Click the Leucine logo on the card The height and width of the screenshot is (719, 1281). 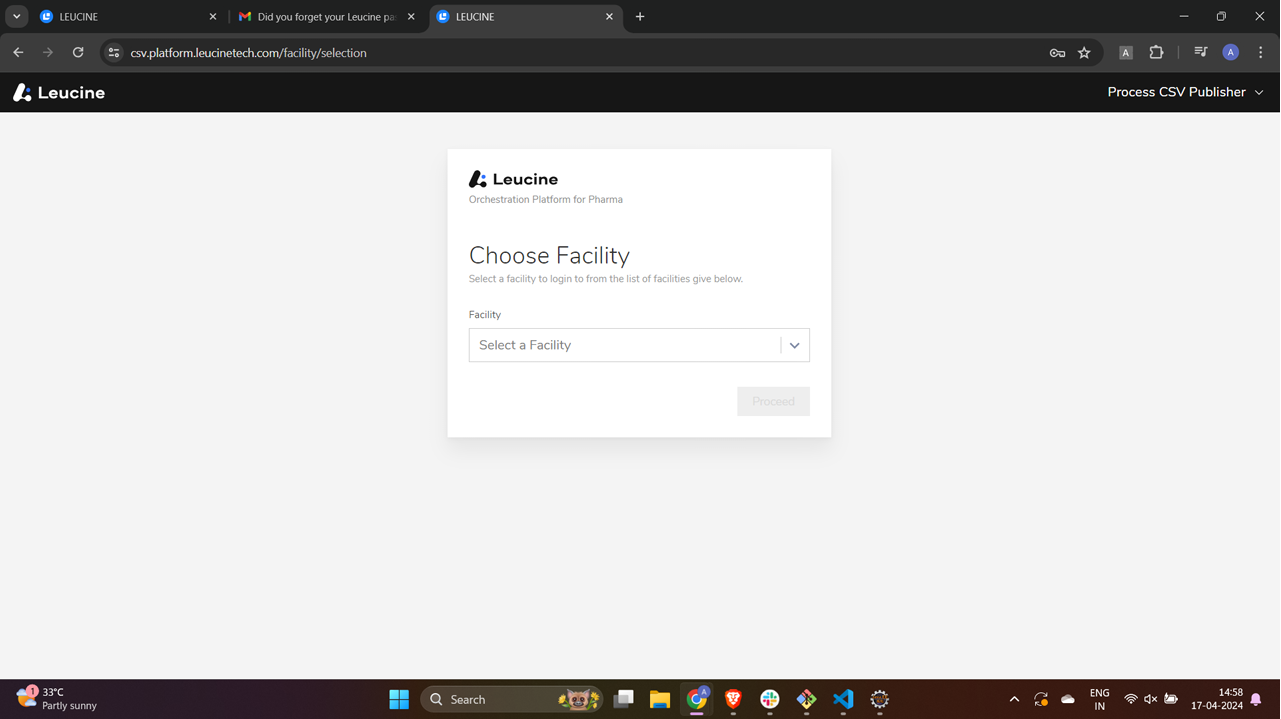coord(514,179)
